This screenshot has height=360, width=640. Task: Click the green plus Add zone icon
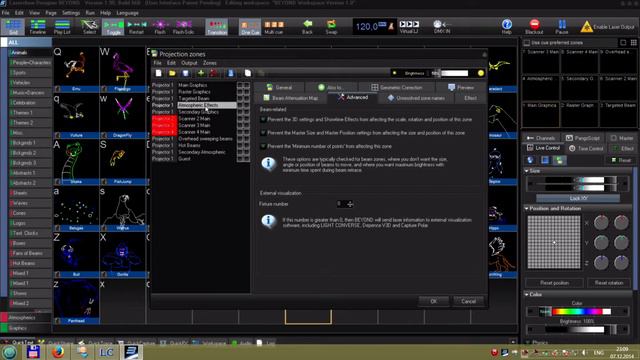point(201,73)
